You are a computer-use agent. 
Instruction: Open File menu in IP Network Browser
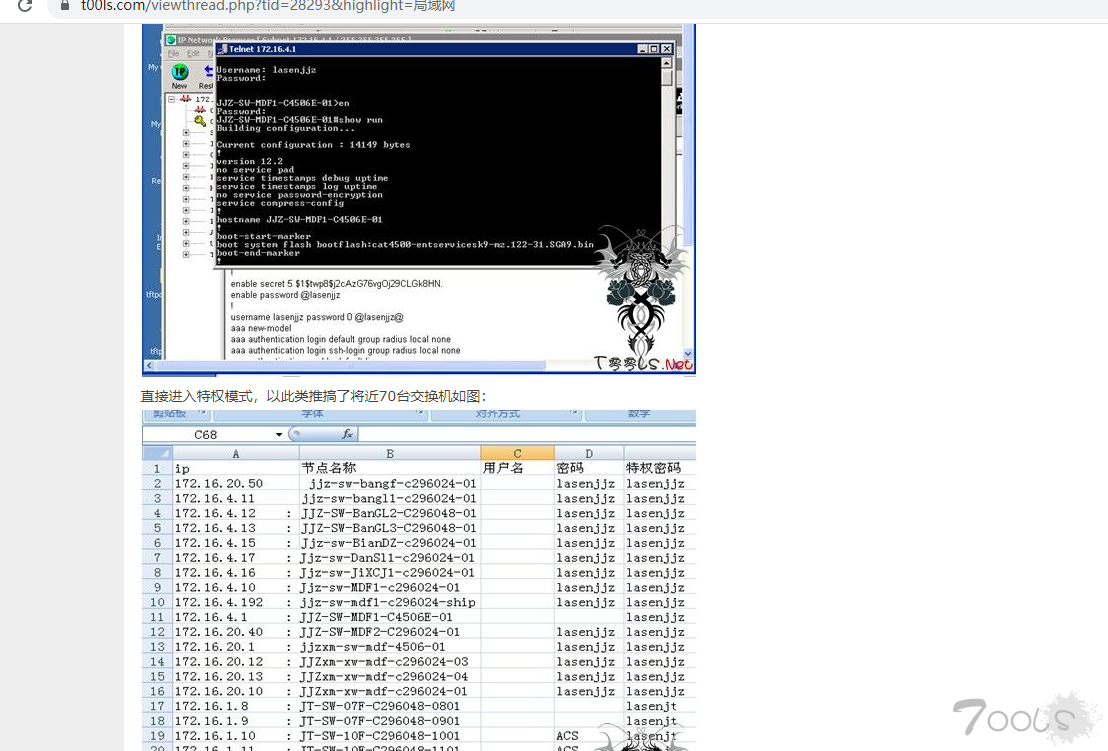173,54
